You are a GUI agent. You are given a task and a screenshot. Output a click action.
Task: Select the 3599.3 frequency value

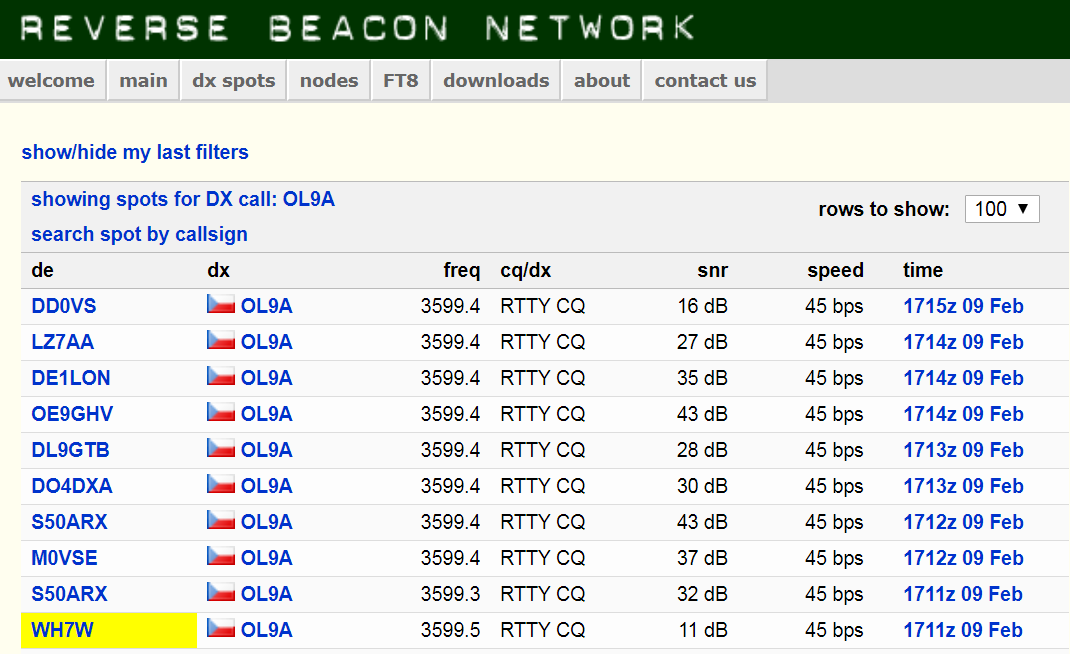tap(450, 594)
